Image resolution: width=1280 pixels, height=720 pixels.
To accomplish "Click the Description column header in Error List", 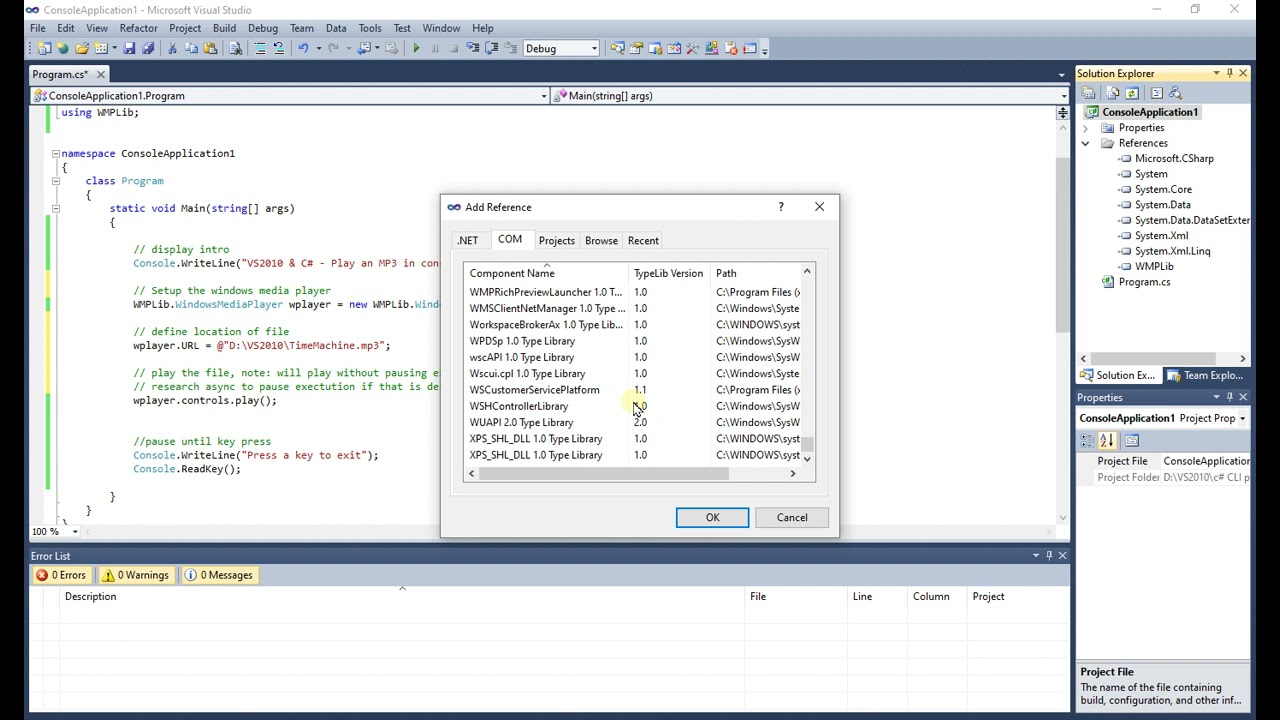I will pyautogui.click(x=403, y=596).
